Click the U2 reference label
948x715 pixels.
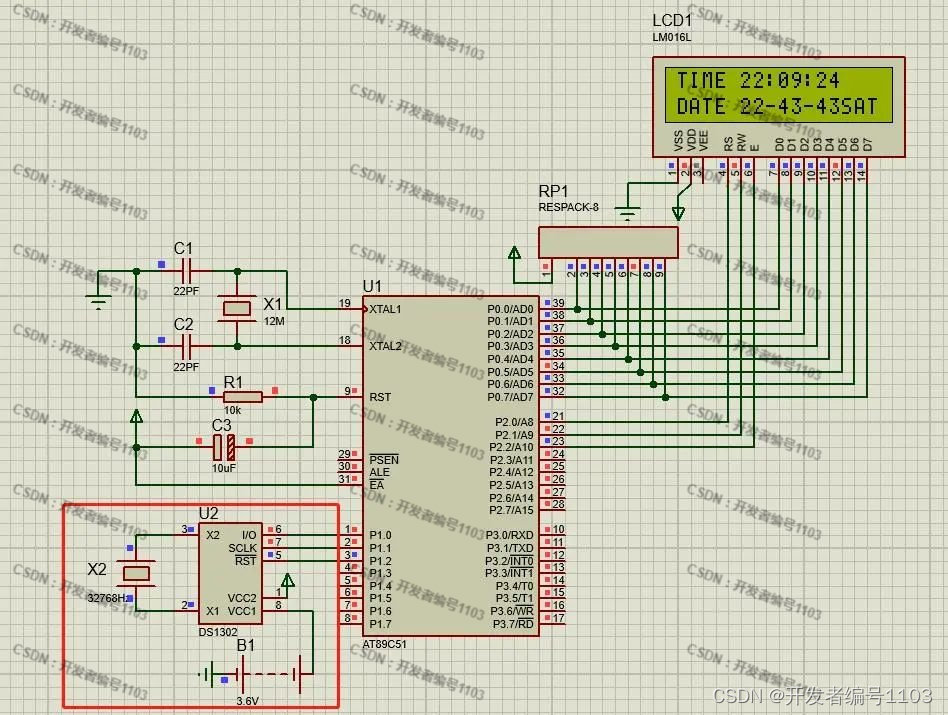coord(208,513)
